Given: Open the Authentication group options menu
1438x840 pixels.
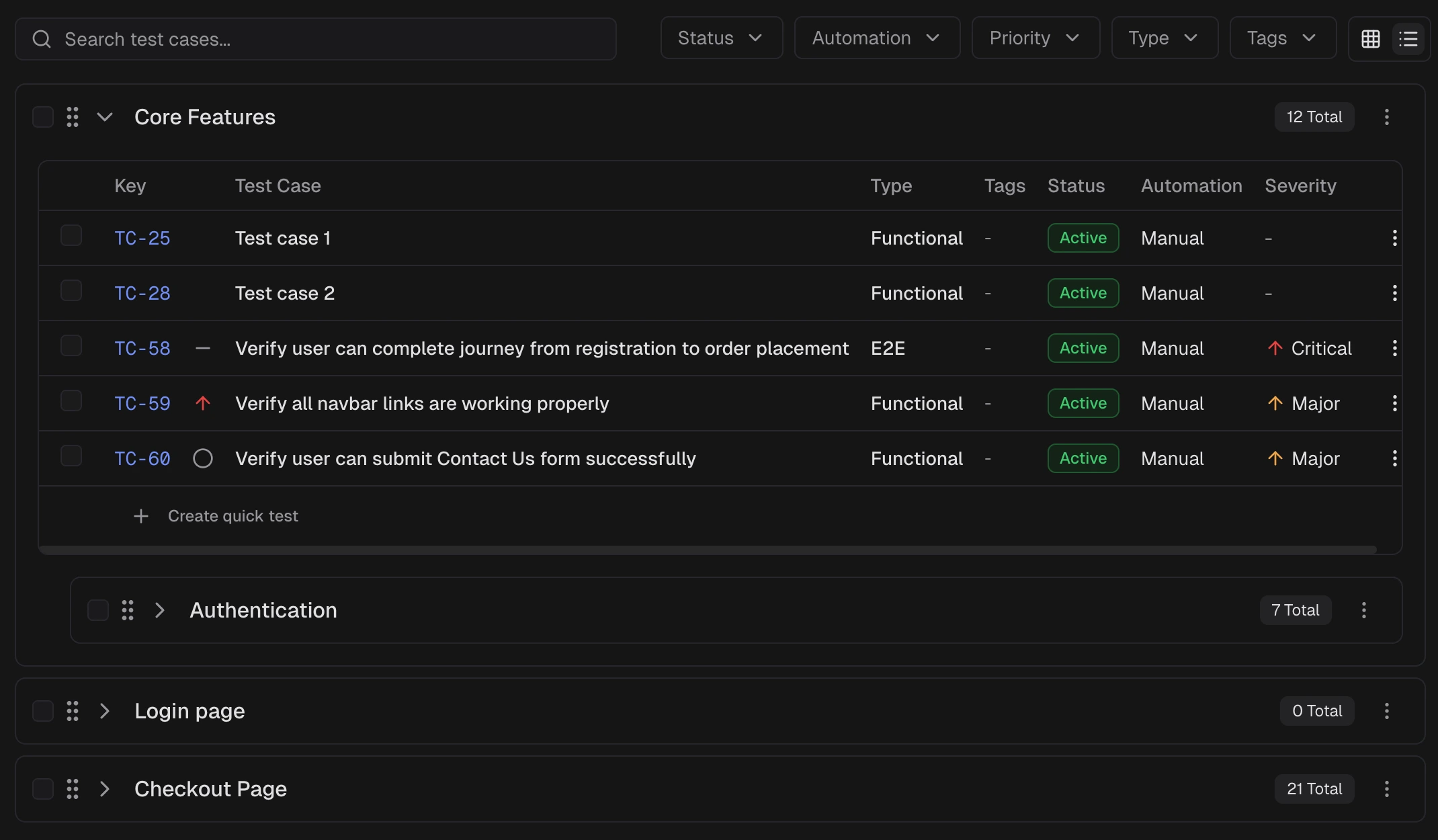Looking at the screenshot, I should (x=1364, y=610).
